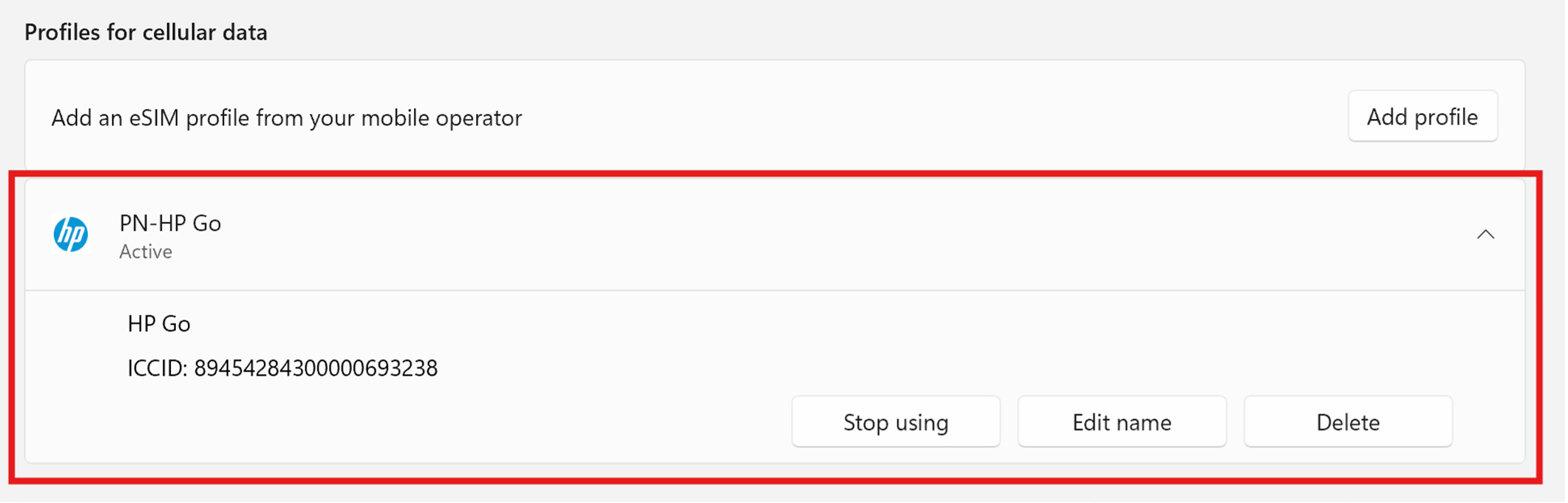The image size is (1568, 503).
Task: Click the Active status label
Action: (x=146, y=251)
